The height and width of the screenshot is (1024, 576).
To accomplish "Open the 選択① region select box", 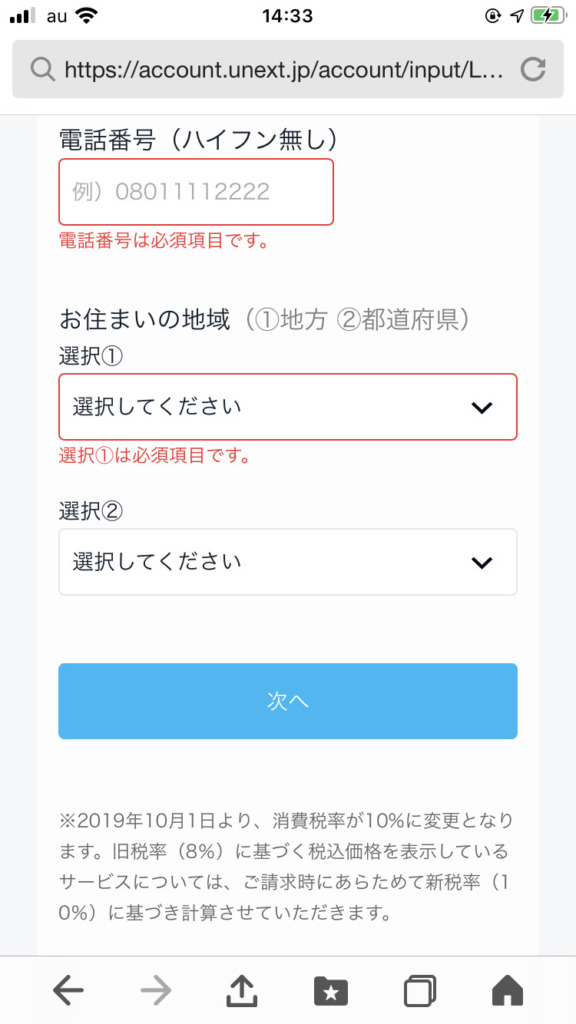I will (288, 407).
